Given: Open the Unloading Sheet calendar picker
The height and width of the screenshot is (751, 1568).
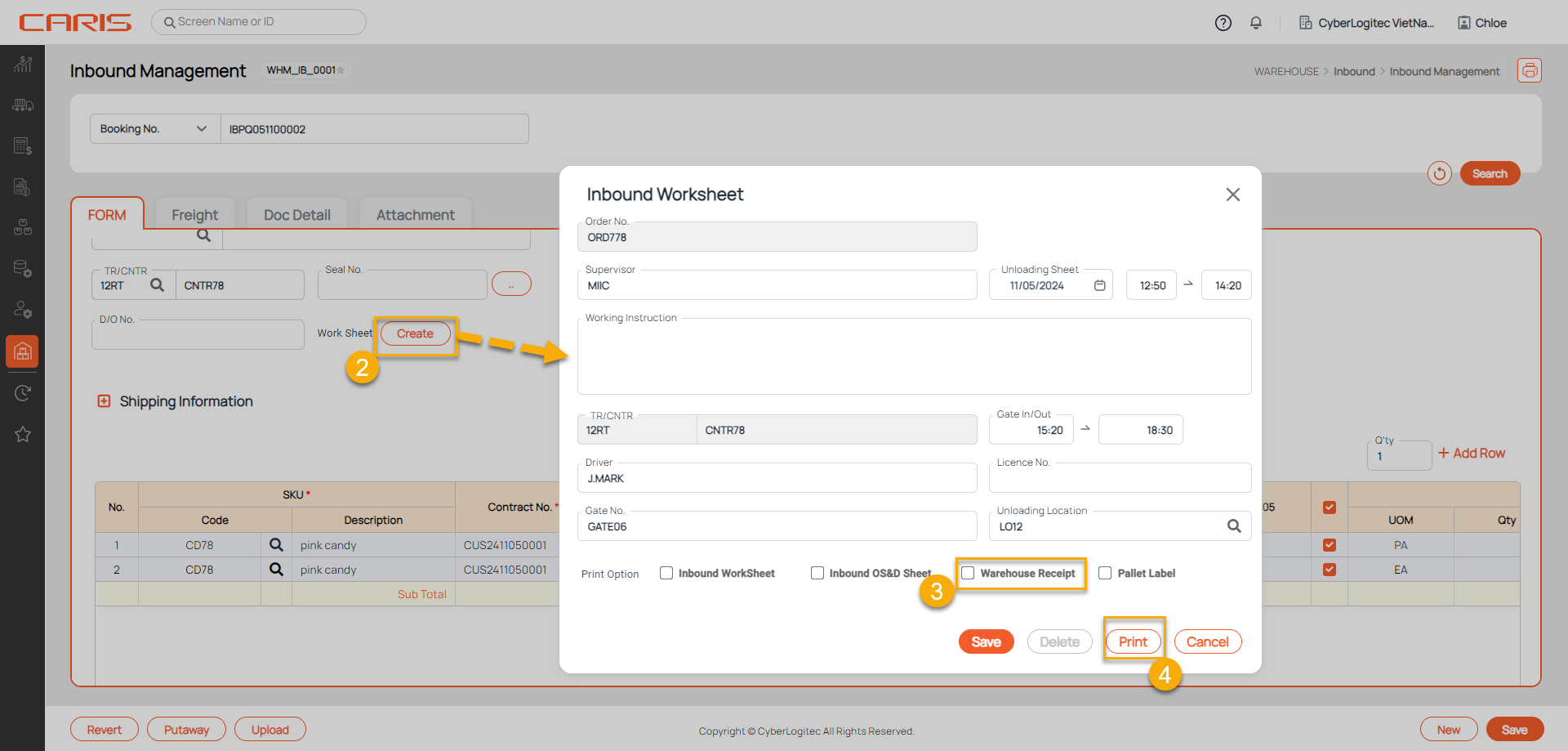Looking at the screenshot, I should [1100, 285].
